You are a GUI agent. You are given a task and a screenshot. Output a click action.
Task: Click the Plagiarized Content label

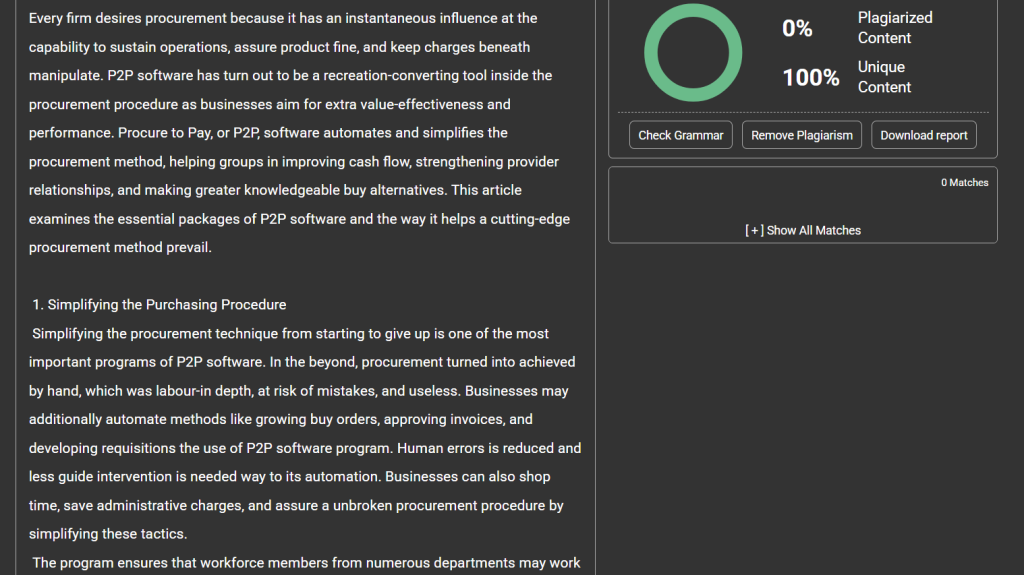(895, 28)
